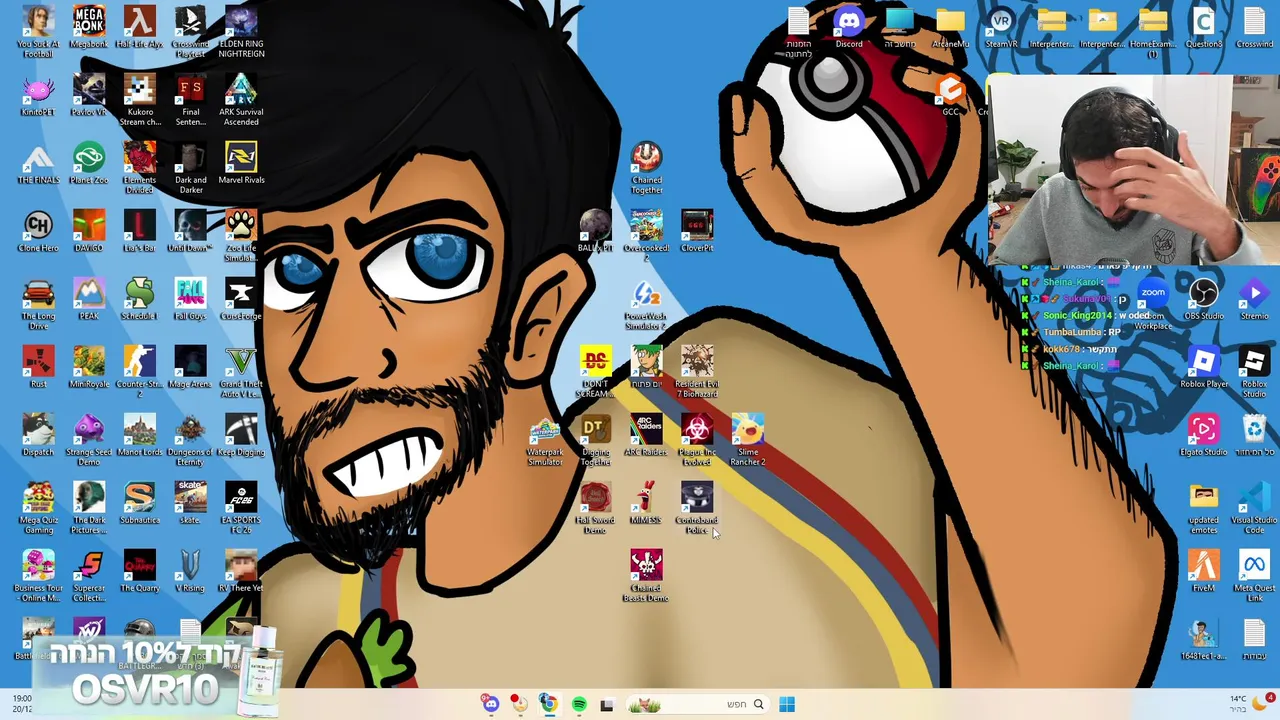
Task: Switch to Chrome in the taskbar
Action: (548, 704)
